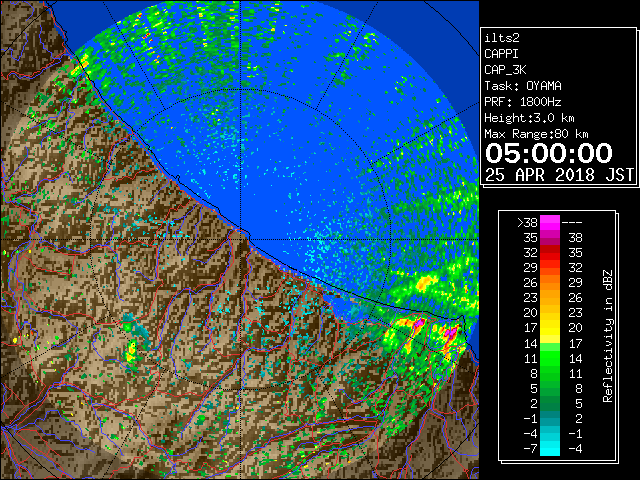
Task: Click the '---' legend upper bound label
Action: click(572, 223)
